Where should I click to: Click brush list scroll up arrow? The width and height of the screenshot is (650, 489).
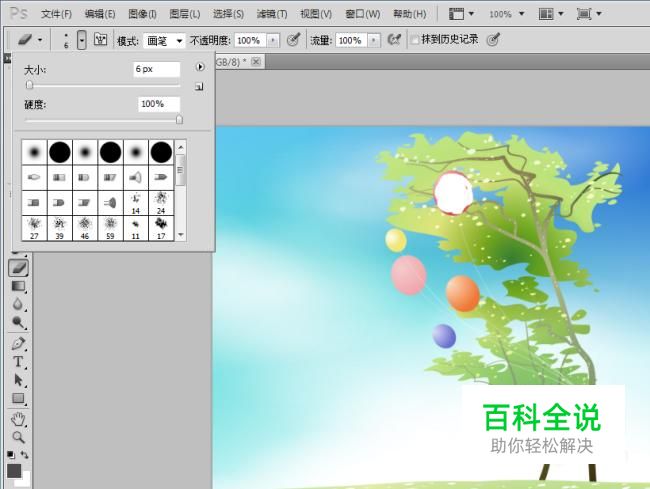[181, 147]
